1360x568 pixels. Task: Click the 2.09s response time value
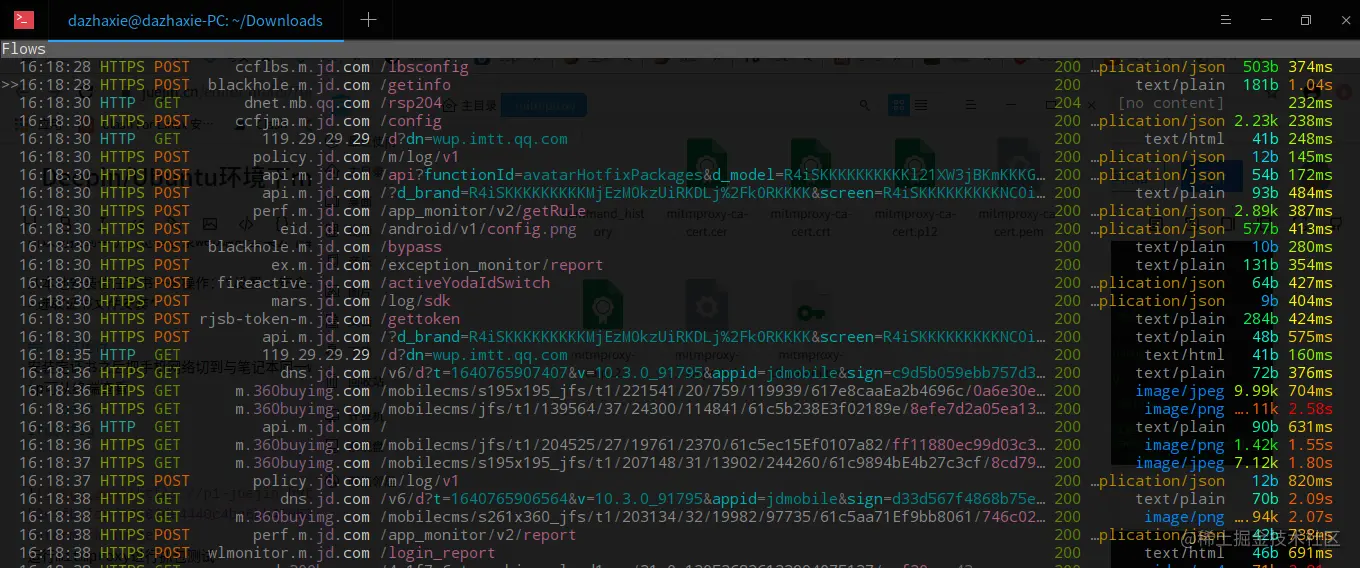click(1310, 499)
